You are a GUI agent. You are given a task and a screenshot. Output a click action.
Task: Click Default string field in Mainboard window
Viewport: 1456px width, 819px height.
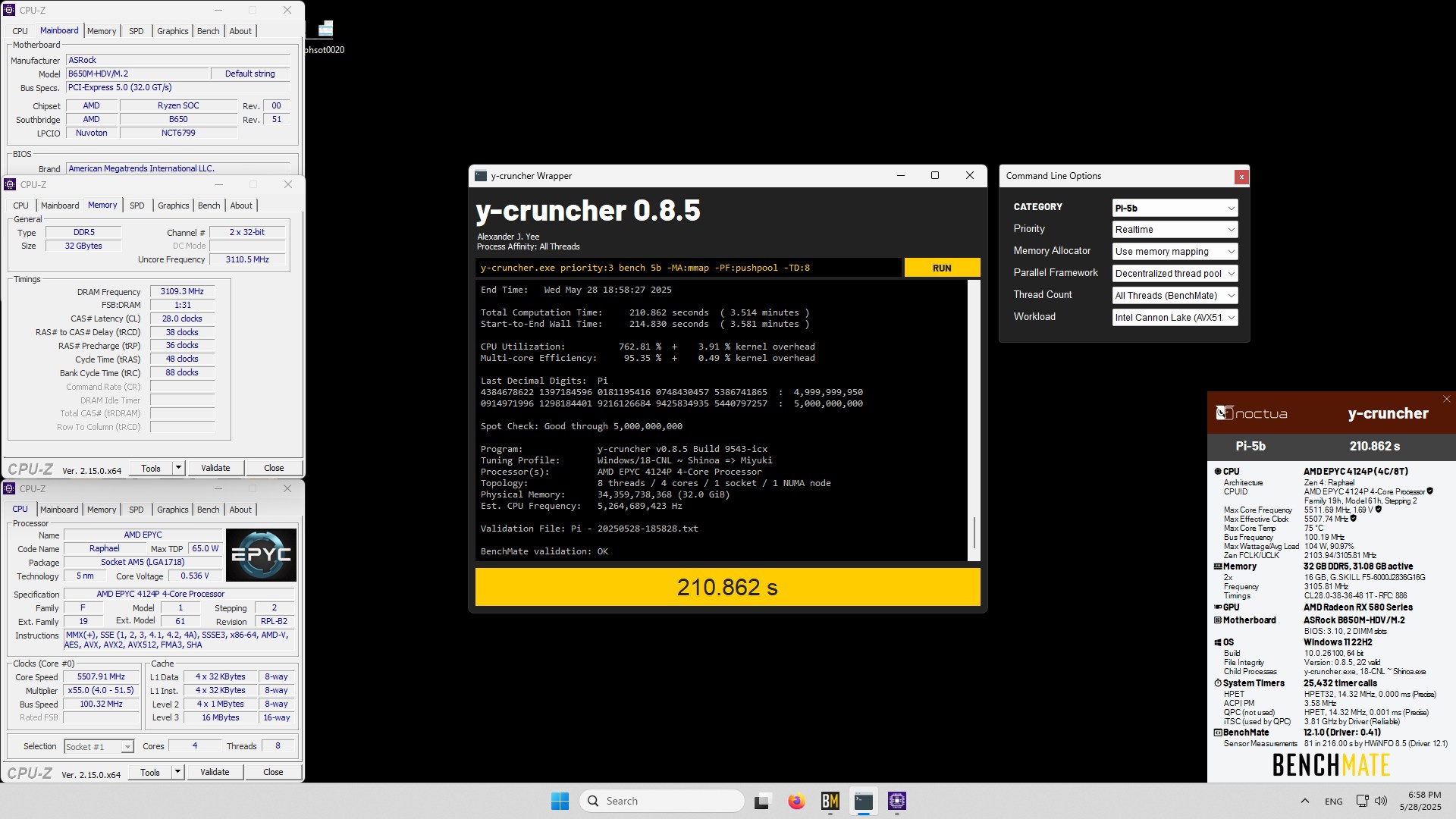[249, 74]
